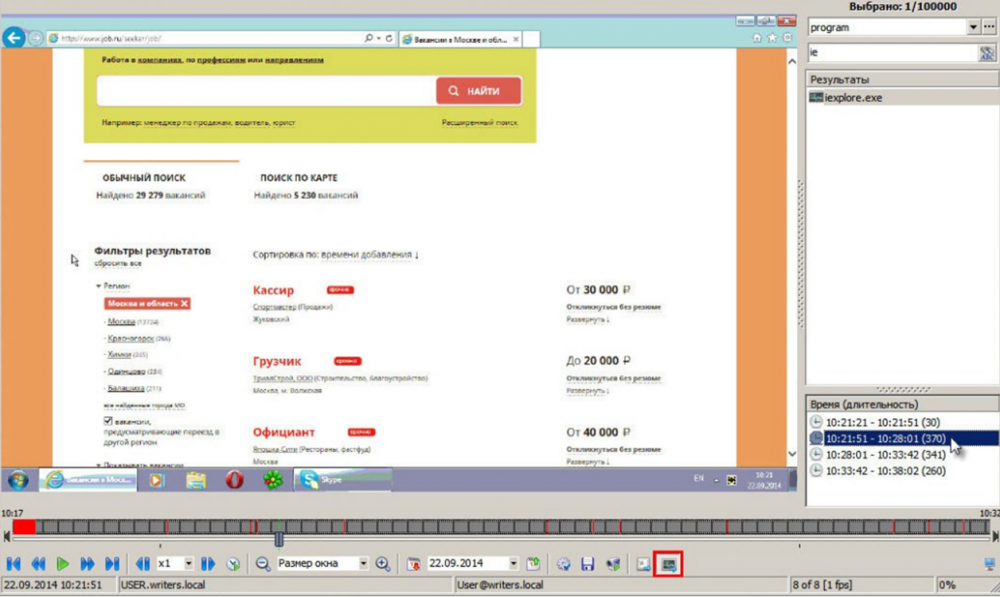Open the gear settings icon in the toolbar
This screenshot has width=1000, height=597.
coord(563,564)
